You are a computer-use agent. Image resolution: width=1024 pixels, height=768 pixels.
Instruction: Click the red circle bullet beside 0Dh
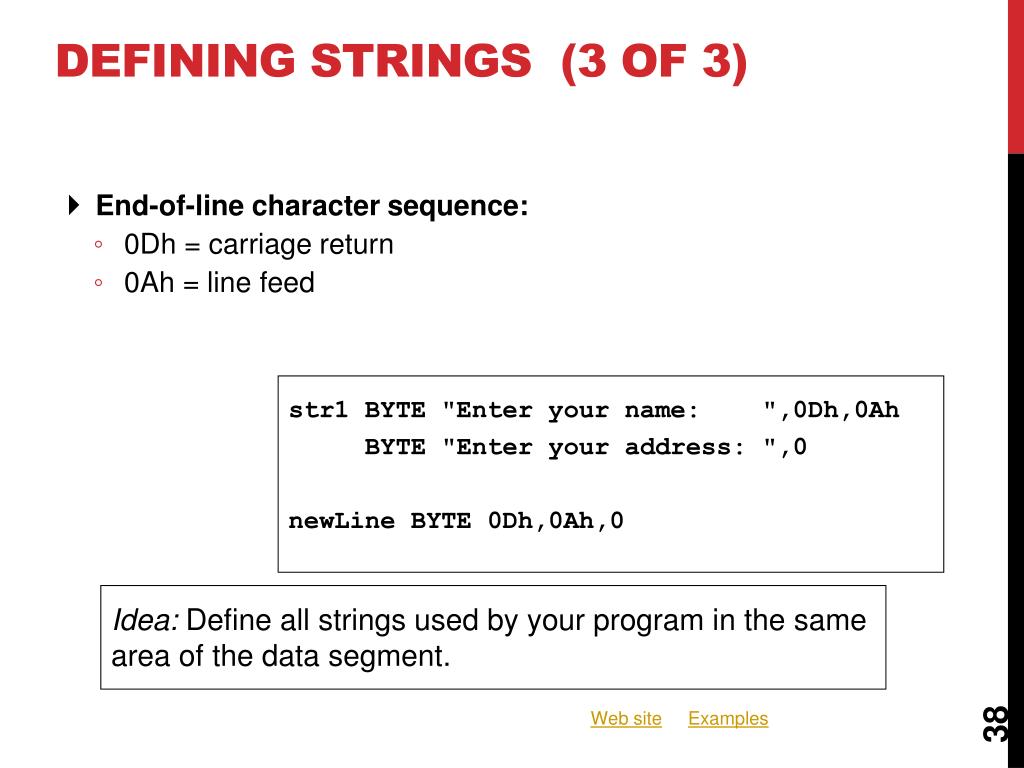pyautogui.click(x=99, y=245)
